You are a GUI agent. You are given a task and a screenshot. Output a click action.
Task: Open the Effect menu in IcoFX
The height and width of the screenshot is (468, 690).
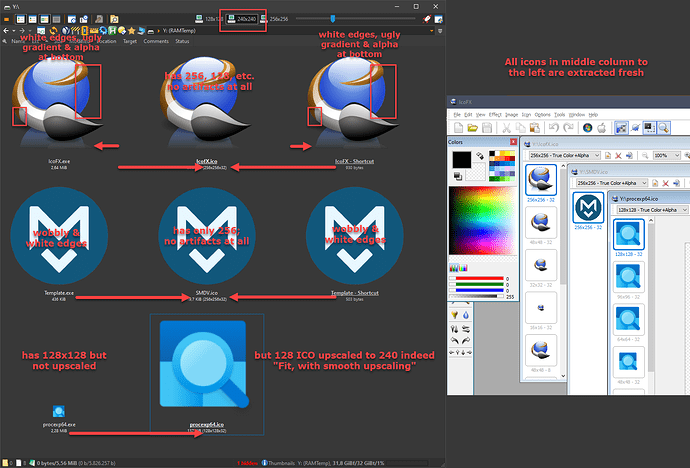(495, 114)
